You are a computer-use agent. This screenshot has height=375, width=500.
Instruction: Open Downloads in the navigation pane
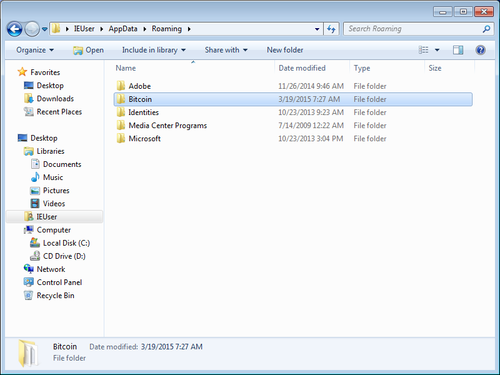click(x=55, y=99)
